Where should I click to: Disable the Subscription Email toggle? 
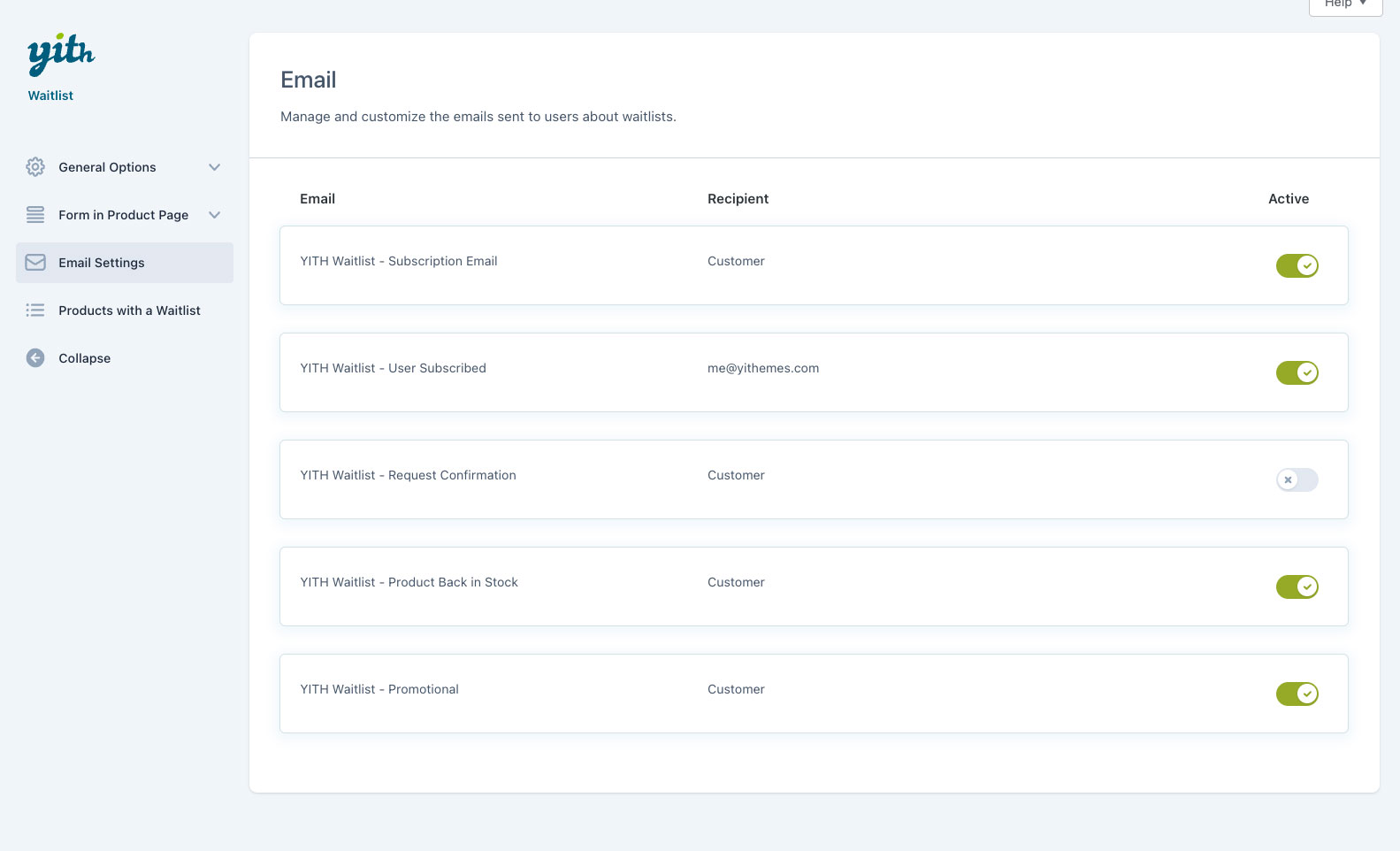[1297, 265]
